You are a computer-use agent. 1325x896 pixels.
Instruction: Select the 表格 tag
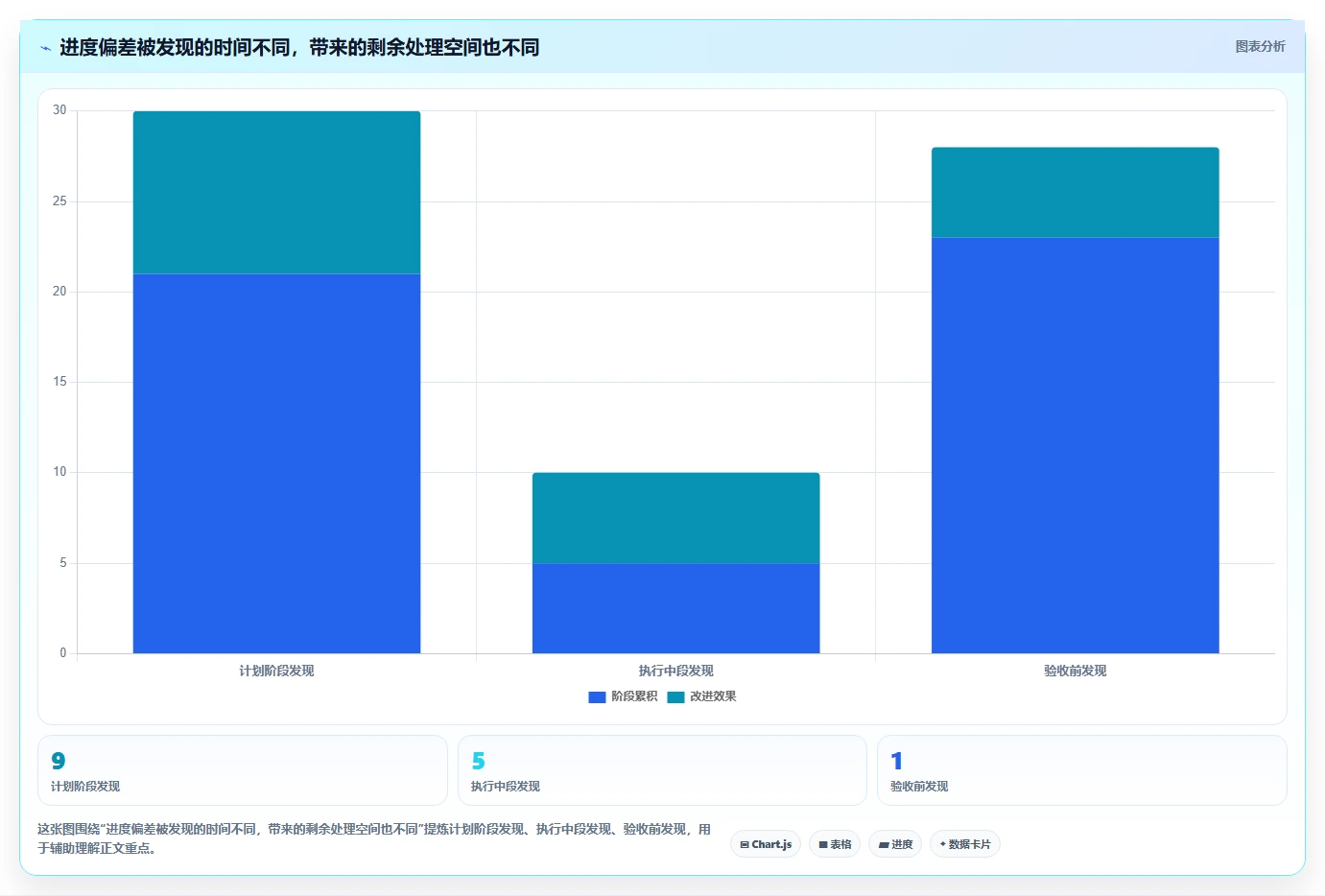(835, 844)
